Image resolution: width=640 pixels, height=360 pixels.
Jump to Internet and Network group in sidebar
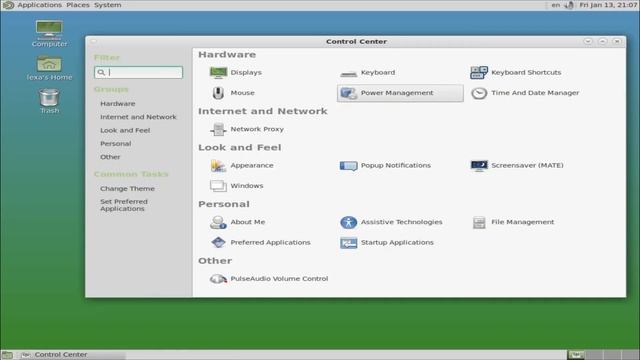click(x=138, y=117)
